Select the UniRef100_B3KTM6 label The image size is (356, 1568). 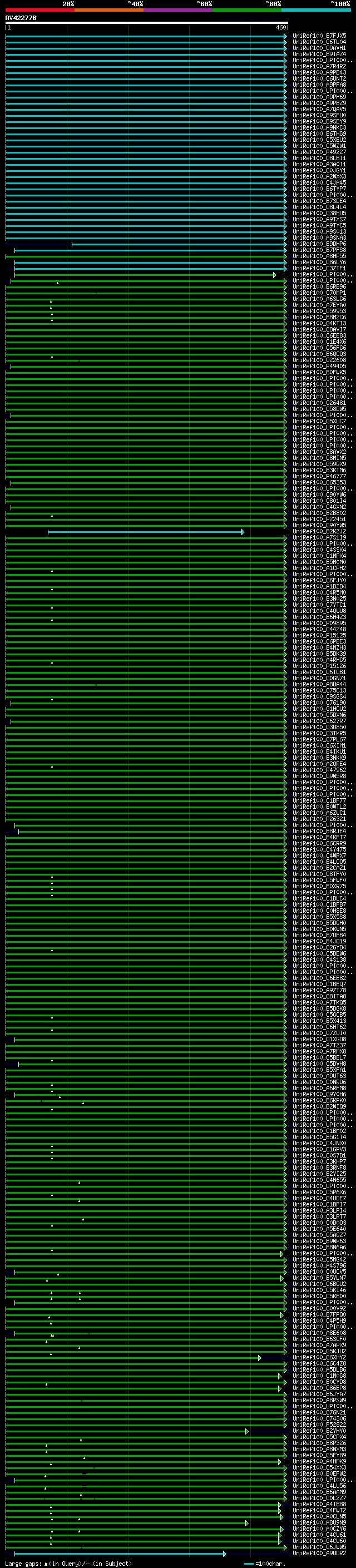pyautogui.click(x=319, y=470)
